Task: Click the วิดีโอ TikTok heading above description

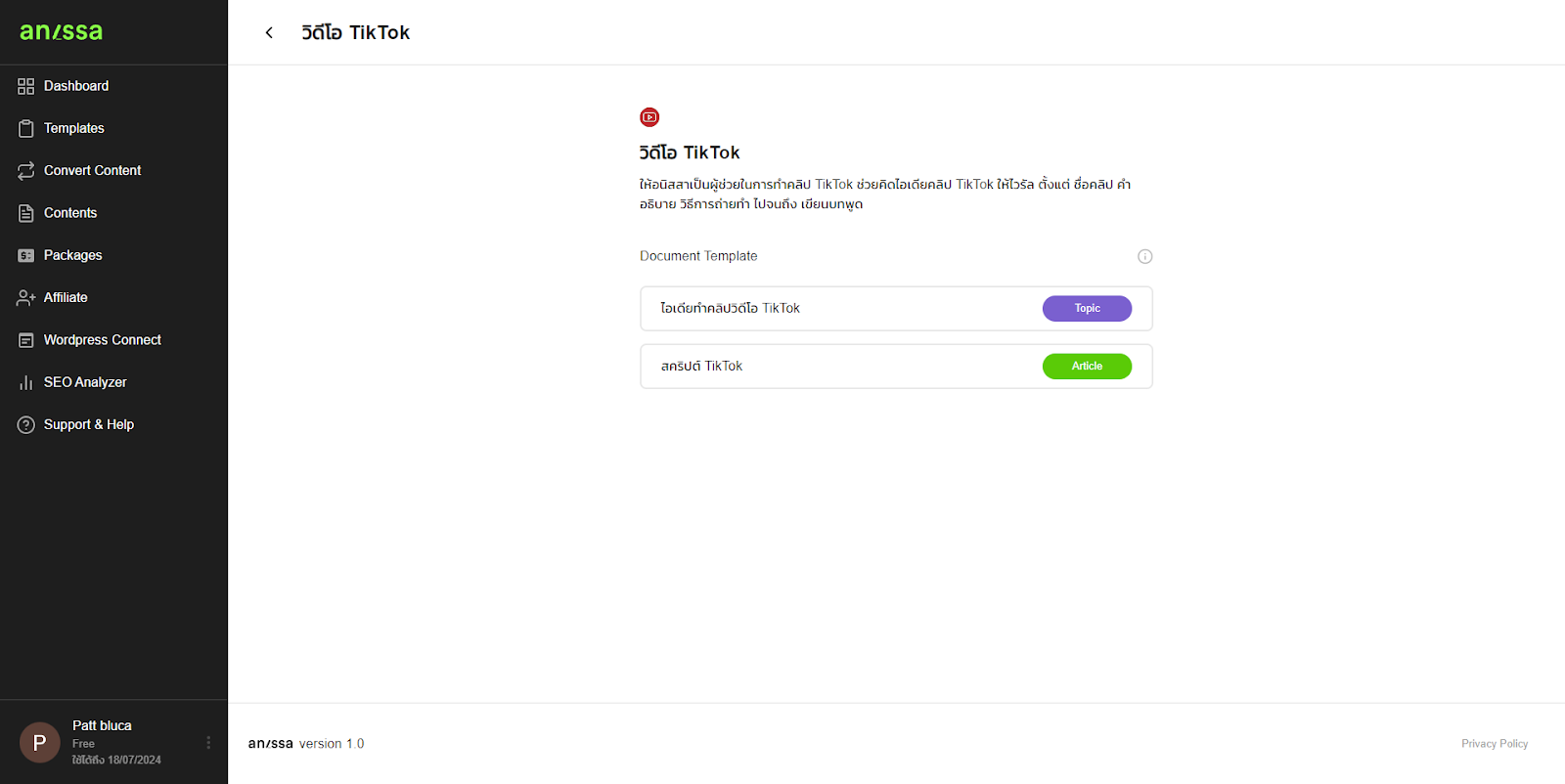Action: [690, 152]
